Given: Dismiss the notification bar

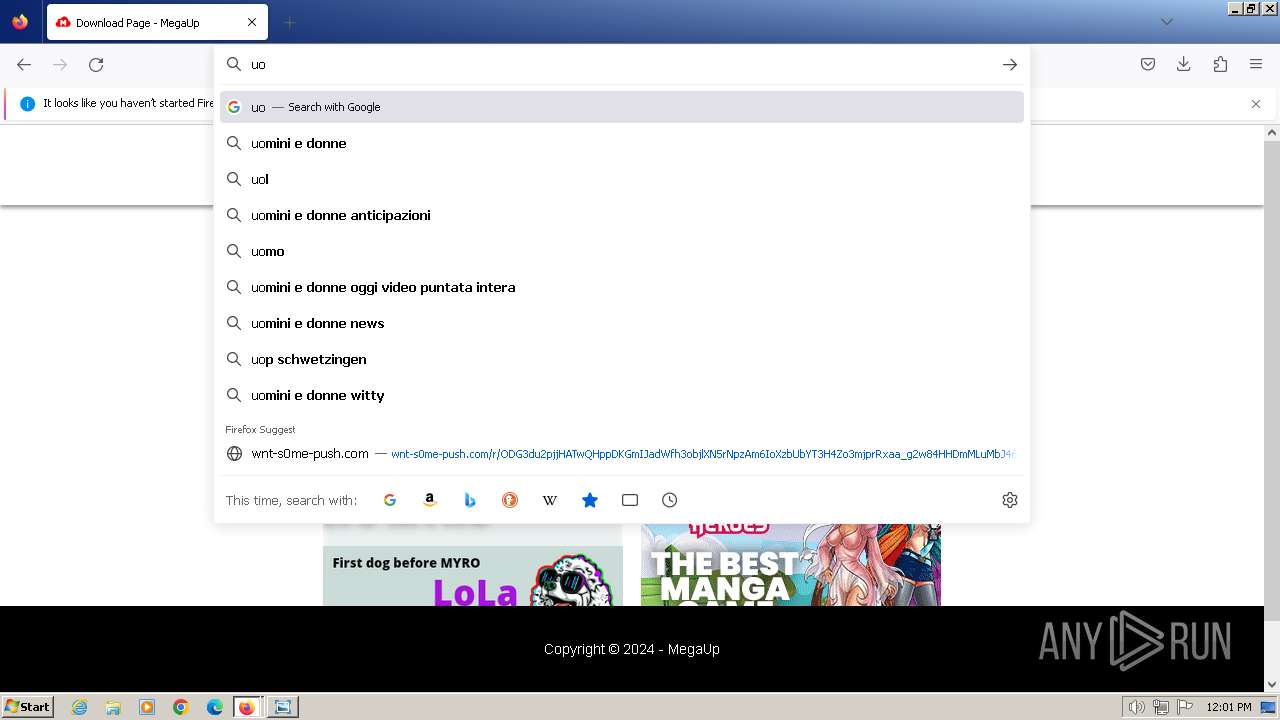Looking at the screenshot, I should [1256, 103].
